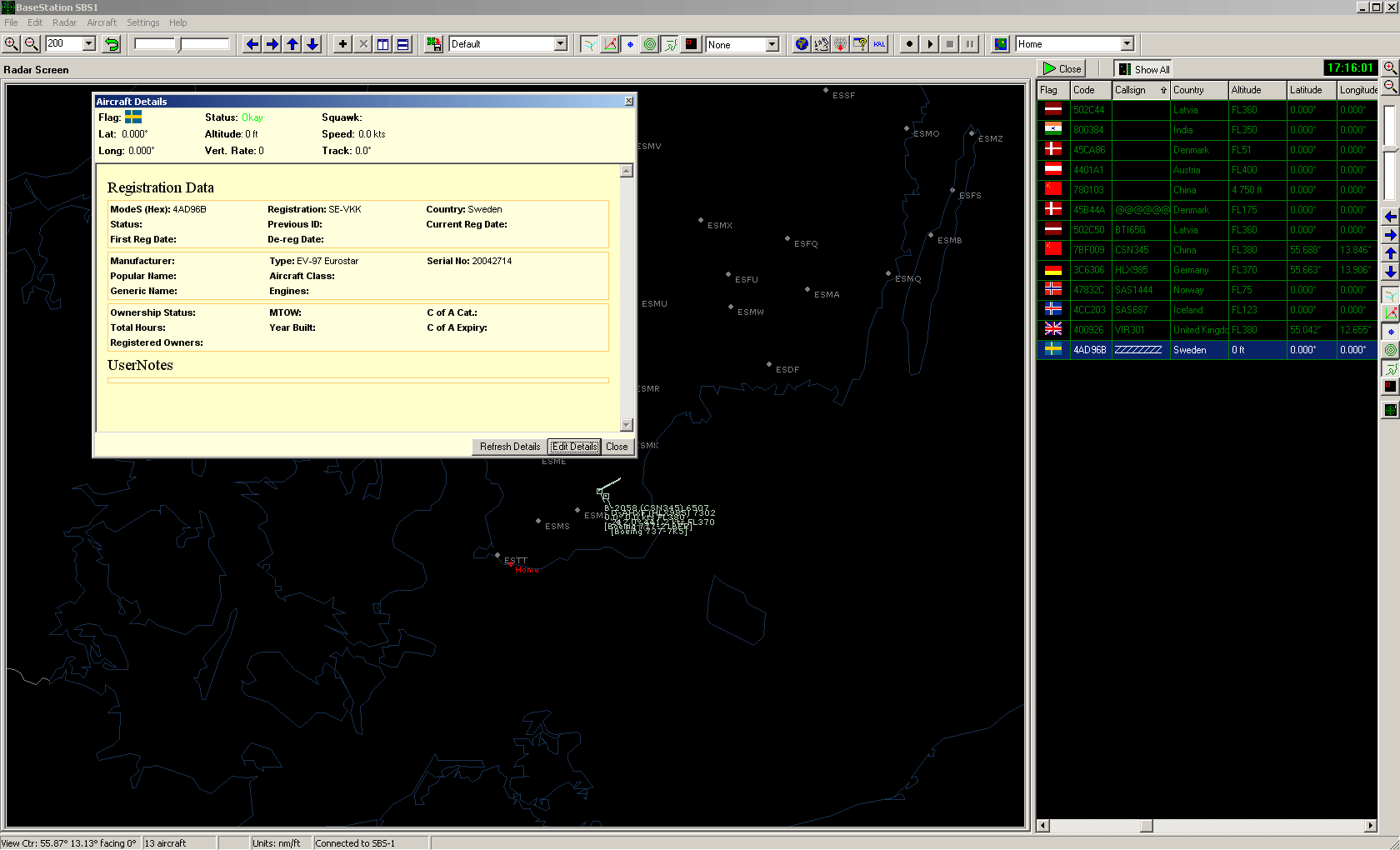
Task: Sort aircraft list by Callsign column
Action: click(x=1141, y=90)
